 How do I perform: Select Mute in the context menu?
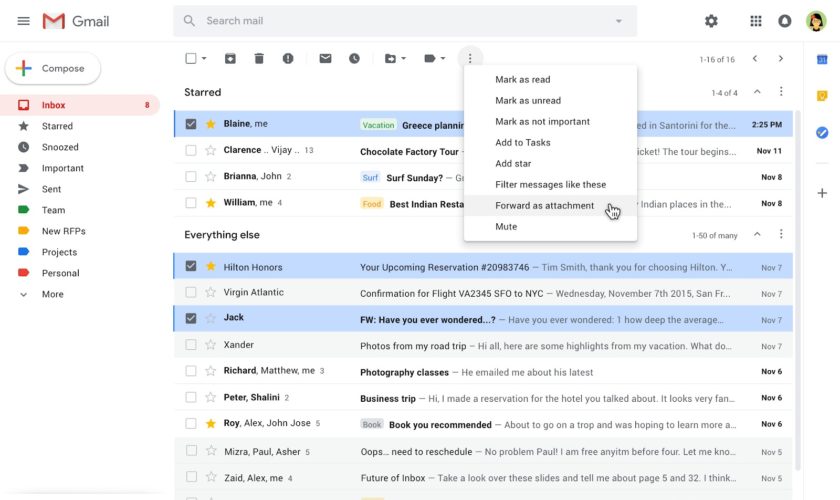point(506,227)
